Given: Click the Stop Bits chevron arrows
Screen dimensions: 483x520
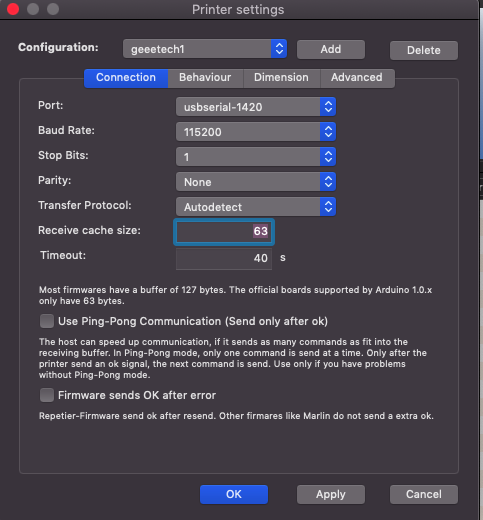Looking at the screenshot, I should [x=328, y=157].
